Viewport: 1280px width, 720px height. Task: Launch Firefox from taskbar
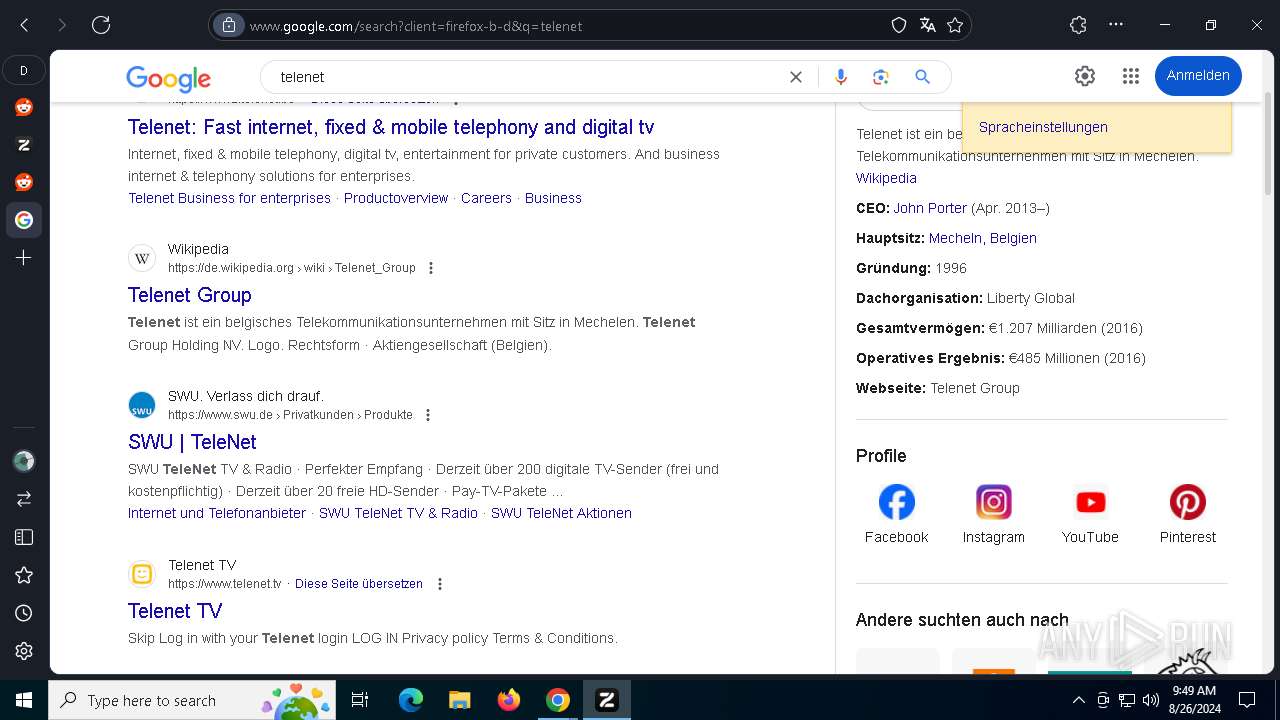(509, 700)
